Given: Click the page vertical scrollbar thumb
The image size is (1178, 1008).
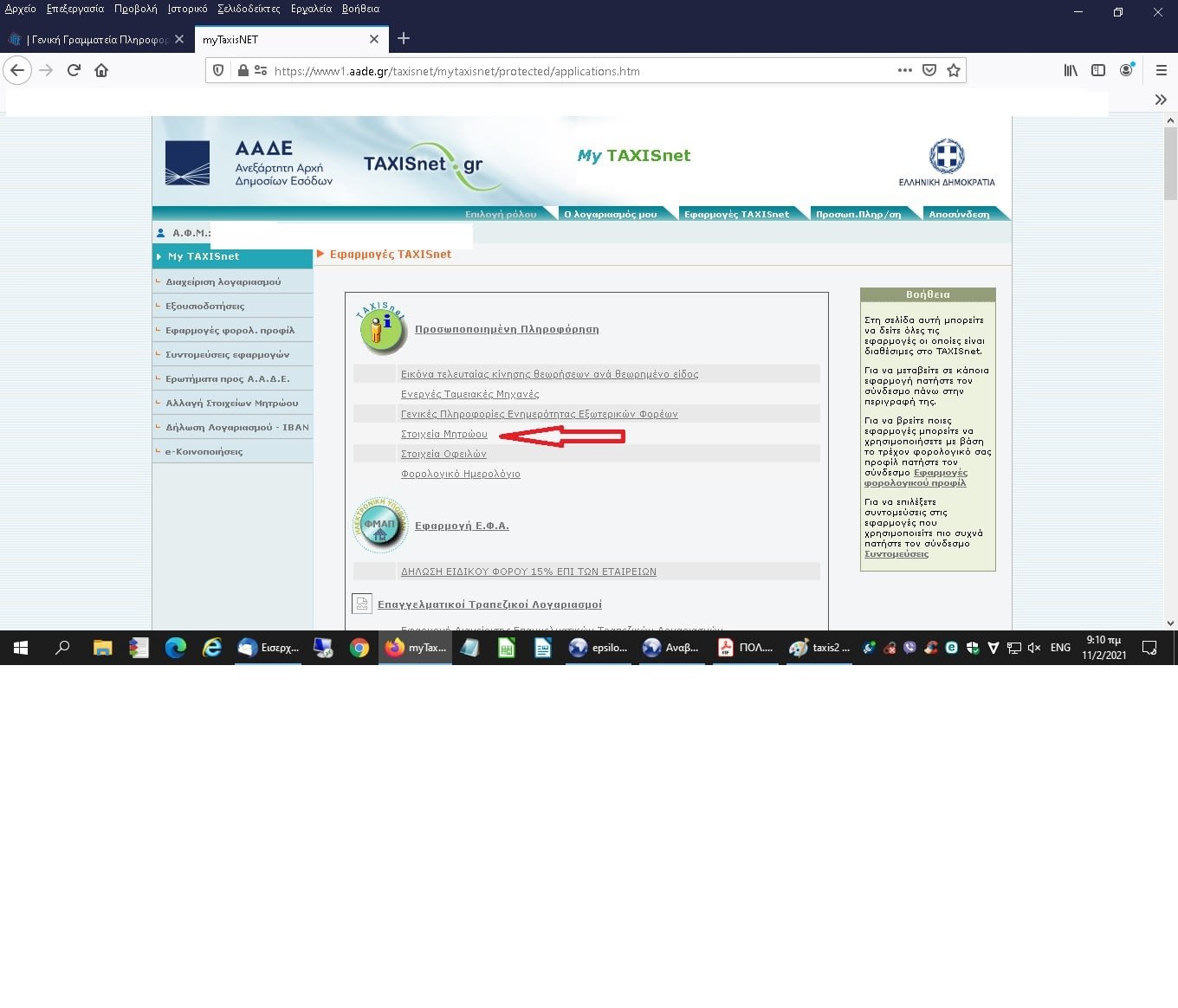Looking at the screenshot, I should tap(1170, 163).
